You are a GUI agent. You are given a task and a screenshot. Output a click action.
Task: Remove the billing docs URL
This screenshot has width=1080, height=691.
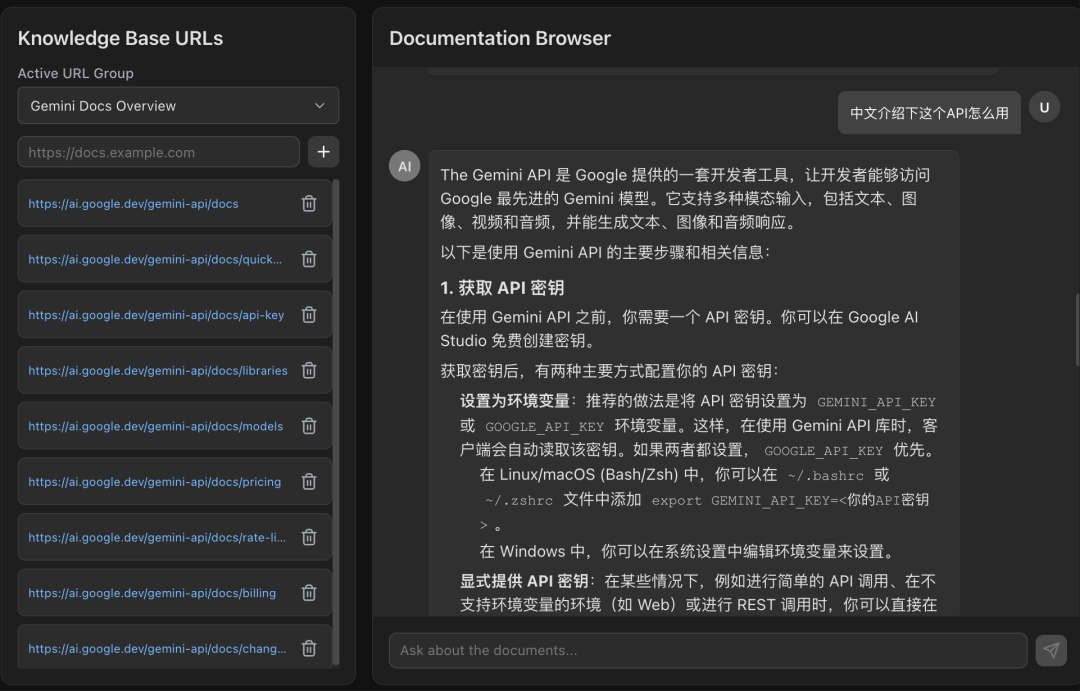tap(309, 593)
